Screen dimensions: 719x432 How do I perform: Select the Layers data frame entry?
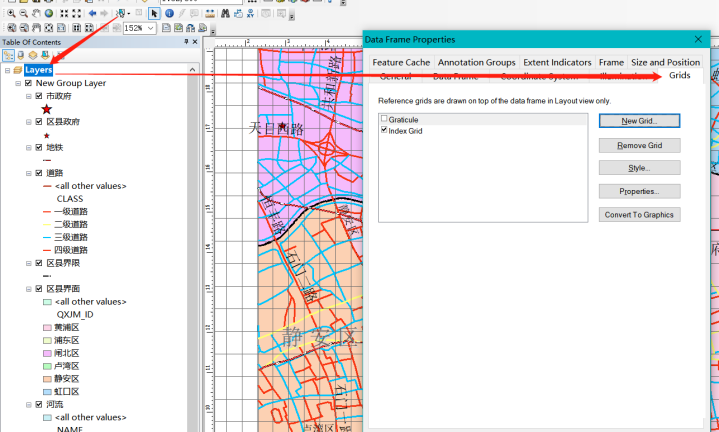click(x=39, y=70)
